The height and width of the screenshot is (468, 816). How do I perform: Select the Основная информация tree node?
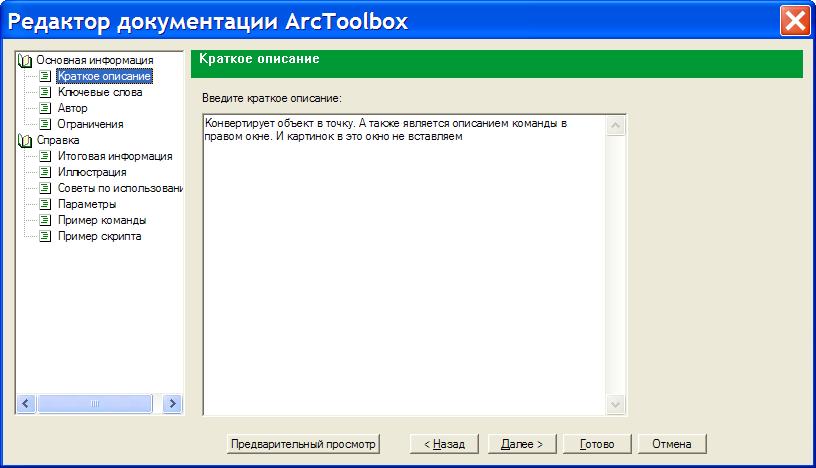tap(95, 60)
